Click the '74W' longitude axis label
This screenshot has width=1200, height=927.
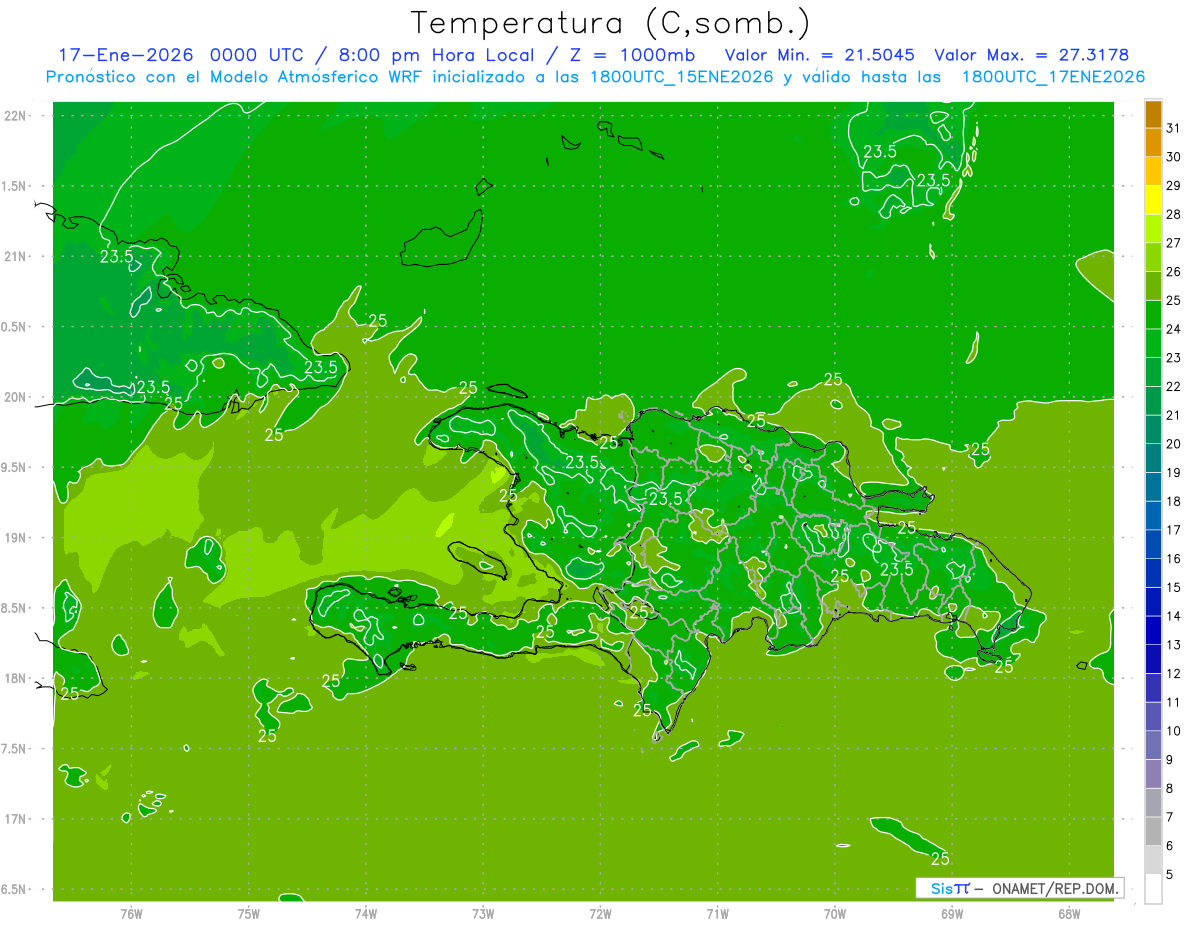click(x=366, y=914)
